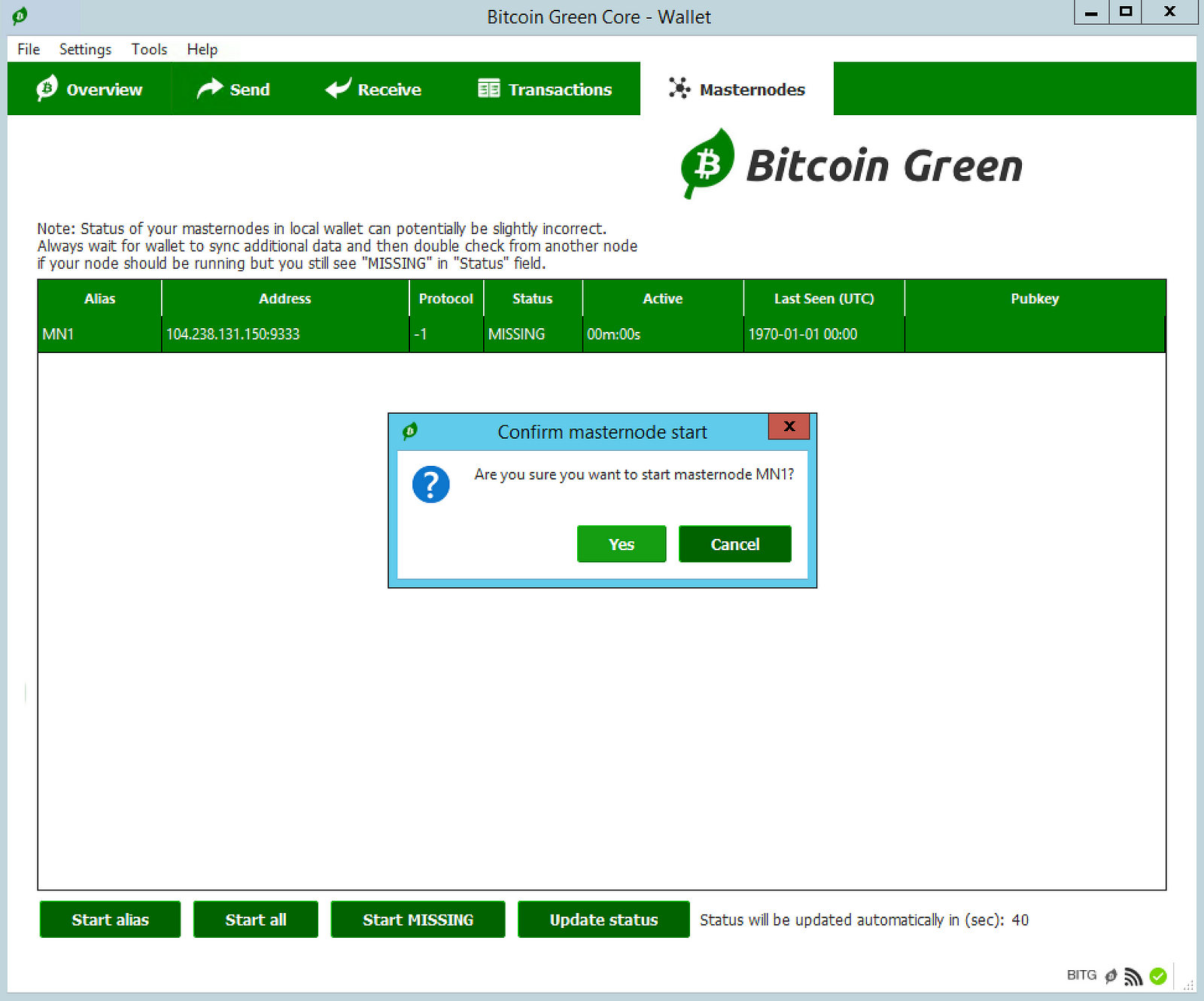Click the -1 protocol cell
Screen dimensions: 1204x1001
pos(446,334)
